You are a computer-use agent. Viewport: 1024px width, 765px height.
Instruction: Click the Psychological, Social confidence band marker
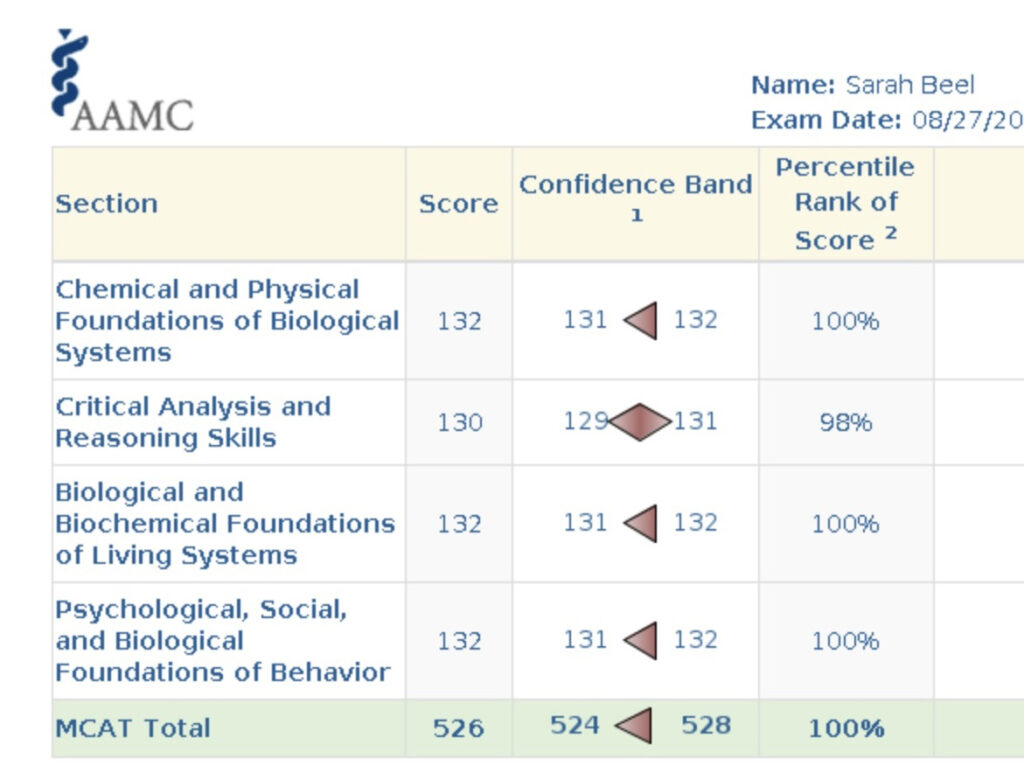click(641, 640)
